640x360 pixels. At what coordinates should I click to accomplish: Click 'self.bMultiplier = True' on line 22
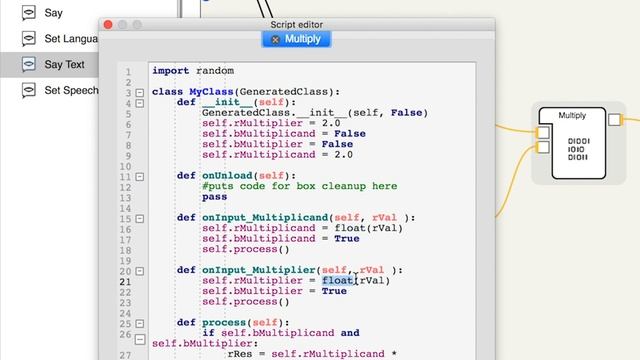(274, 291)
